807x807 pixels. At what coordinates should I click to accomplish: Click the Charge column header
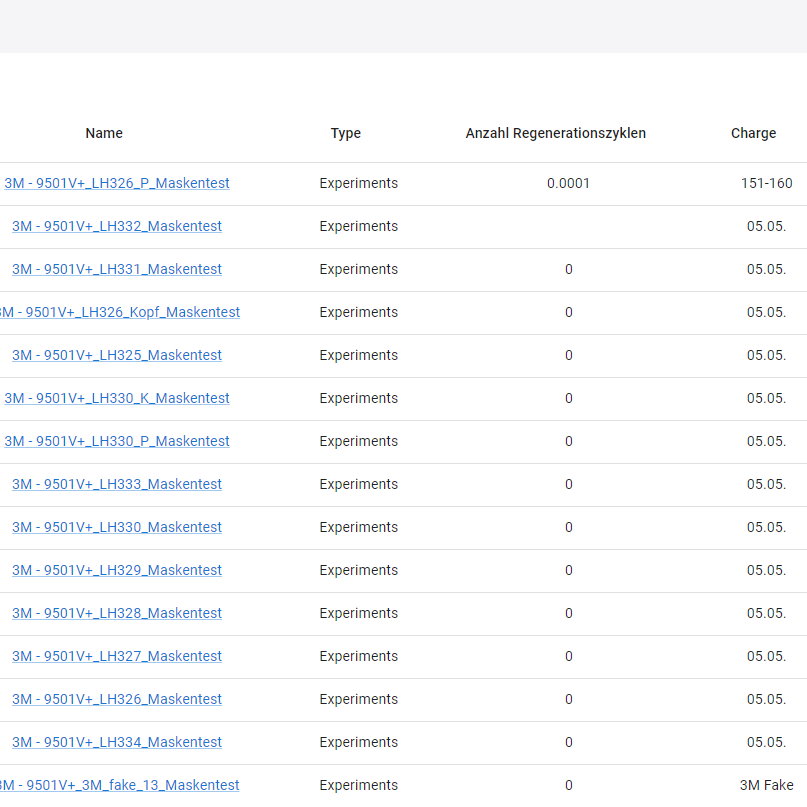pos(753,133)
